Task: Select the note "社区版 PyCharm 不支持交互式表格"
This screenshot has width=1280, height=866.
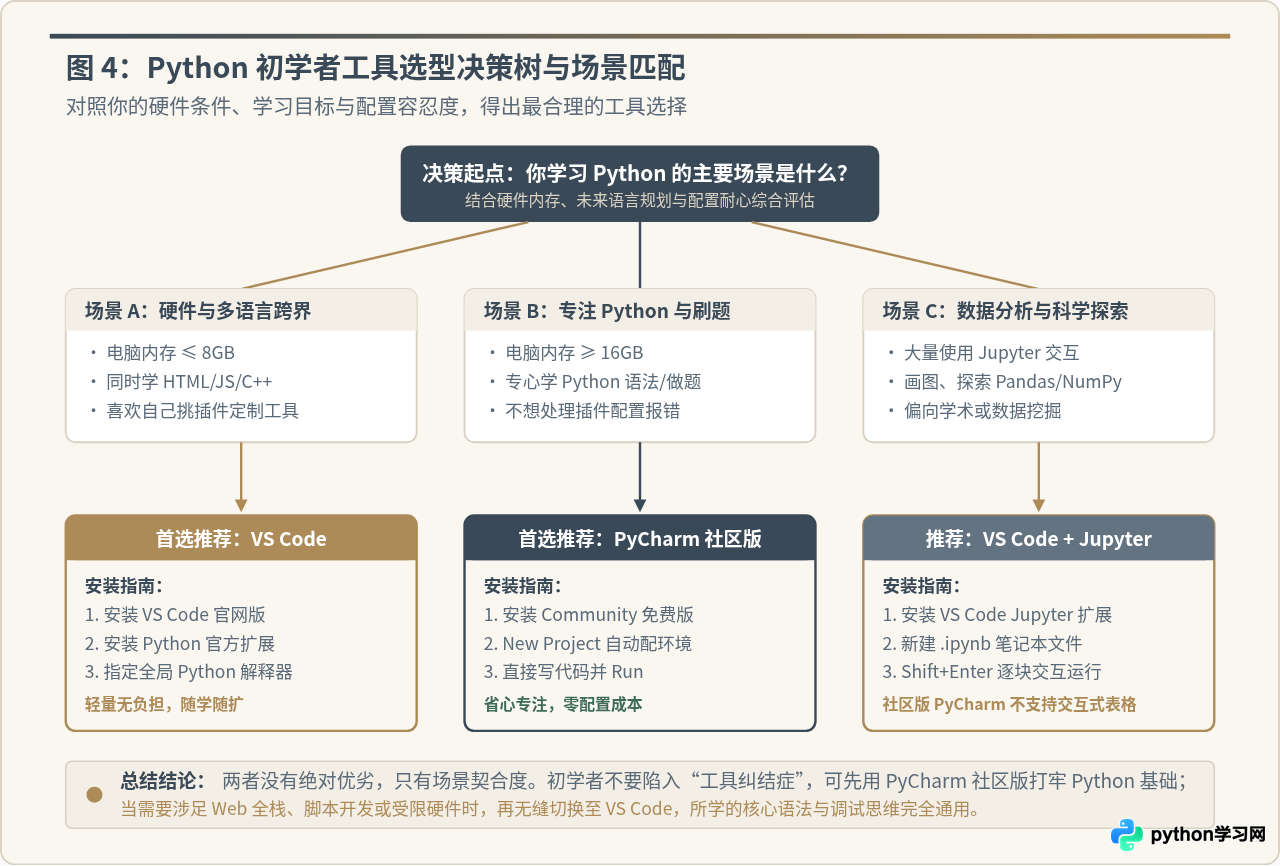Action: coord(1009,705)
